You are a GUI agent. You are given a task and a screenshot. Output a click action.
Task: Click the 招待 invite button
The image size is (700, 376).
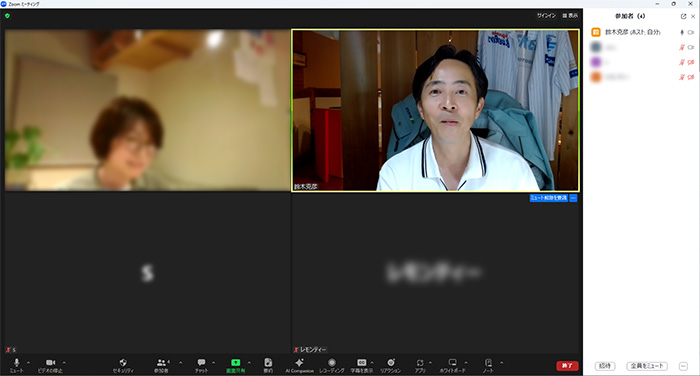click(x=605, y=366)
